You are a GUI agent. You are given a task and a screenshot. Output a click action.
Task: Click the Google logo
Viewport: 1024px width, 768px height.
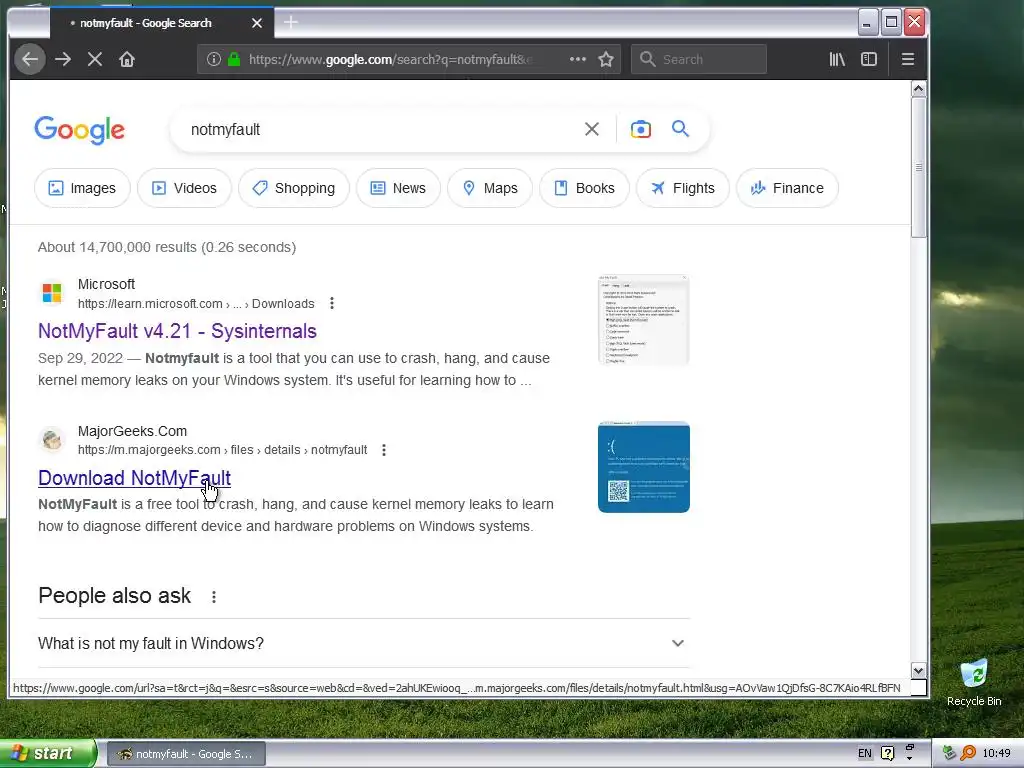(x=79, y=130)
